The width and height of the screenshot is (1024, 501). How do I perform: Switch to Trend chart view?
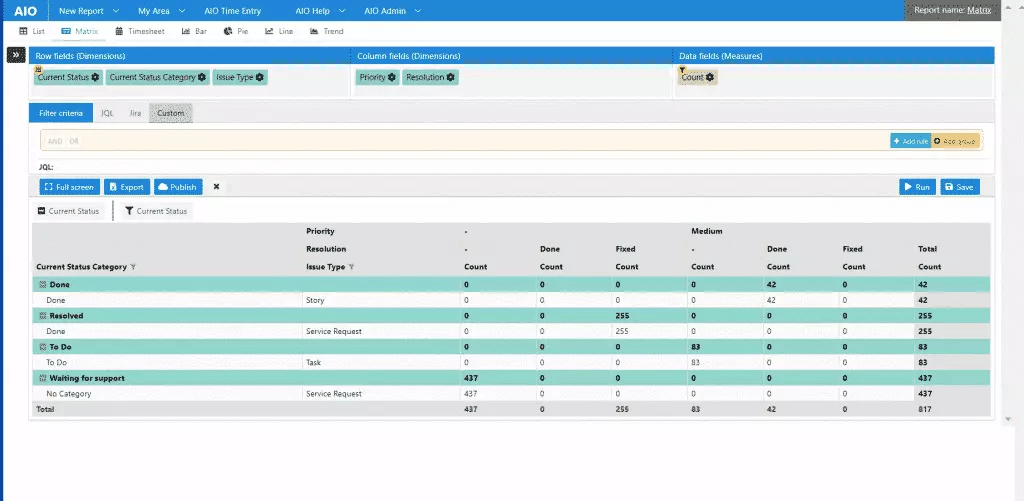coord(327,31)
